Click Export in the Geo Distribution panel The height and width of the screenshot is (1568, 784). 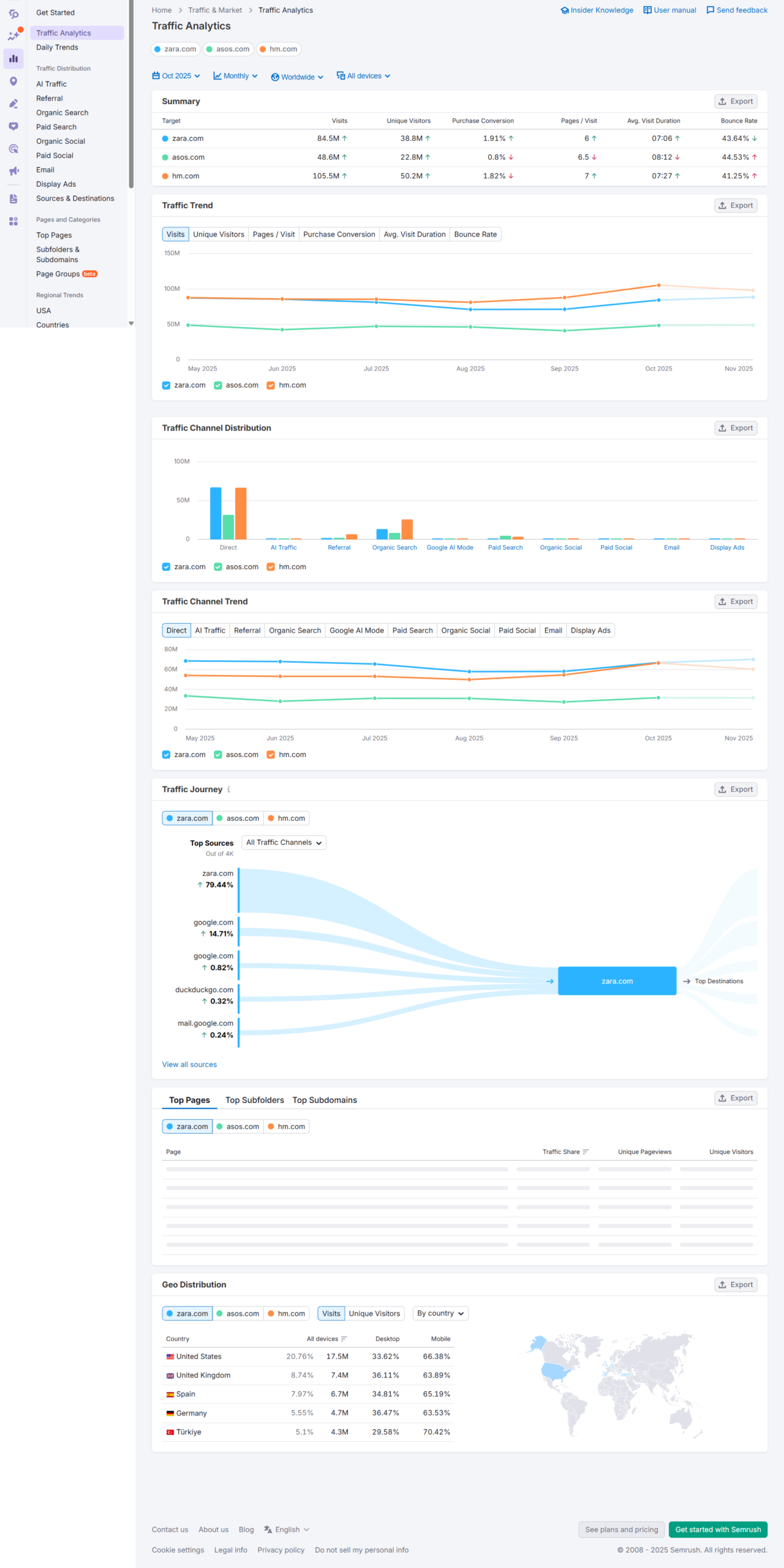tap(736, 1285)
